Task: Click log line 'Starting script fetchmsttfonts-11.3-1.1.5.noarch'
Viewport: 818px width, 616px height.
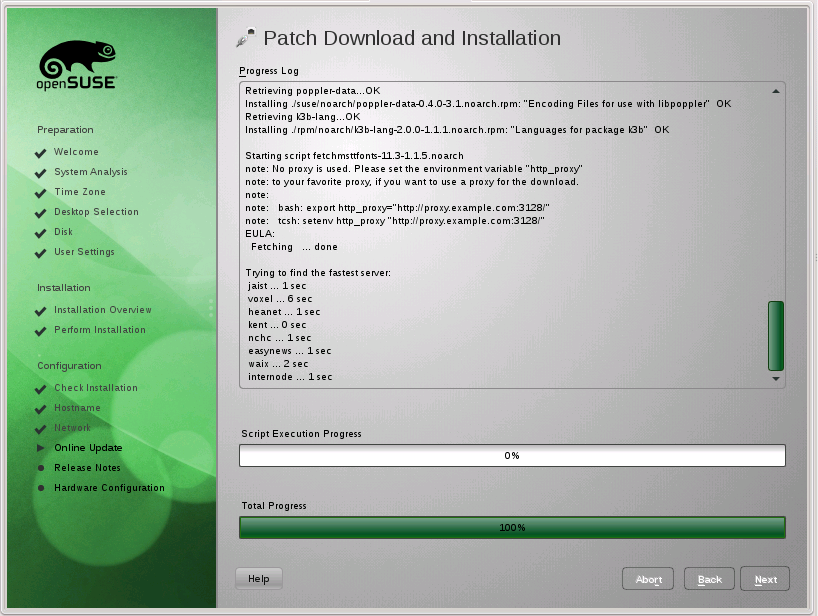Action: point(354,156)
